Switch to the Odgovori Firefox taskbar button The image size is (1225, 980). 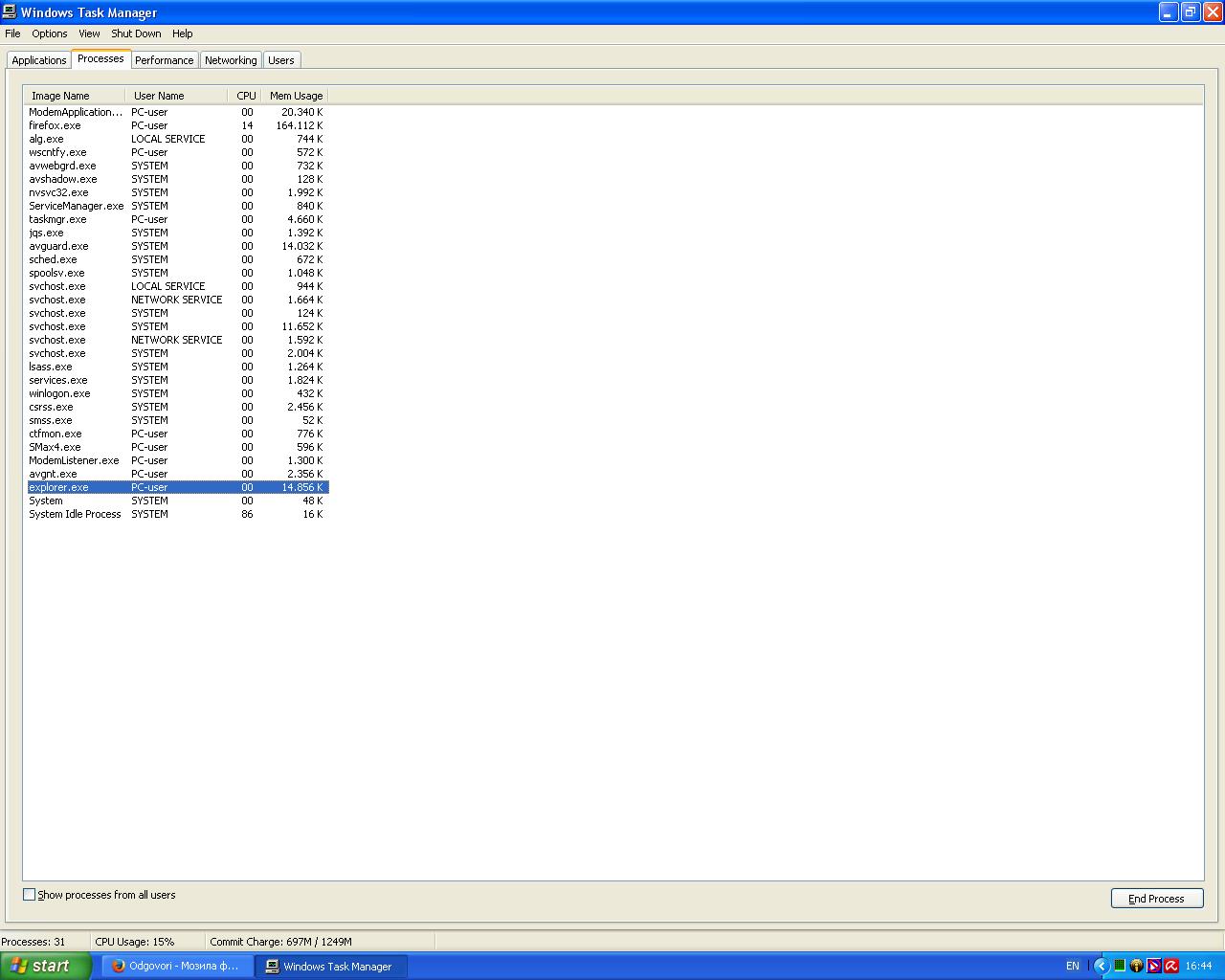[x=178, y=966]
